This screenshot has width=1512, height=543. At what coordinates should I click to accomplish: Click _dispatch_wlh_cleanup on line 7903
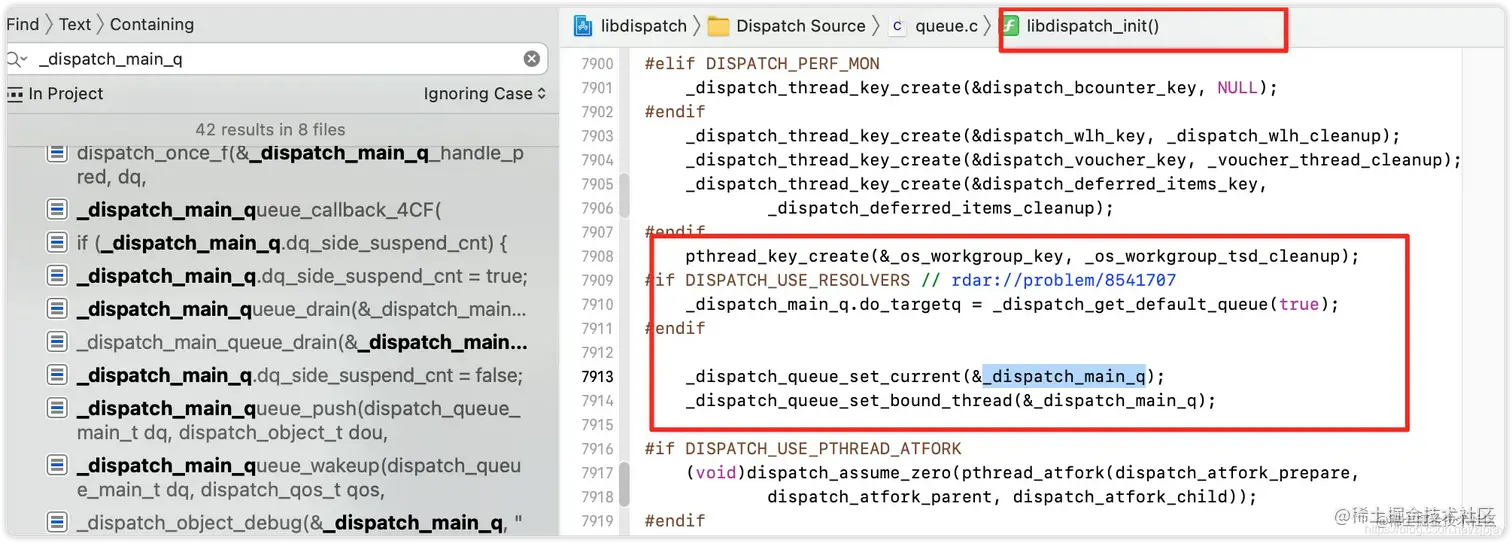pyautogui.click(x=1274, y=136)
